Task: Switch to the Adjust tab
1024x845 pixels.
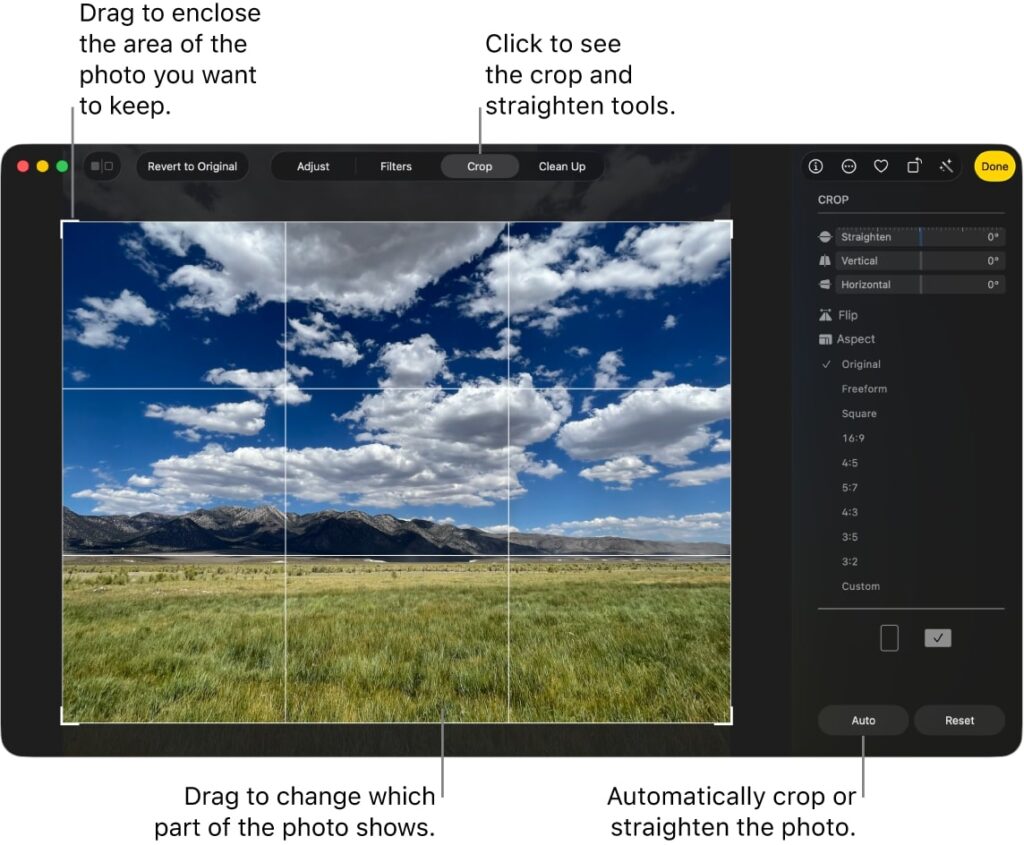Action: click(313, 166)
